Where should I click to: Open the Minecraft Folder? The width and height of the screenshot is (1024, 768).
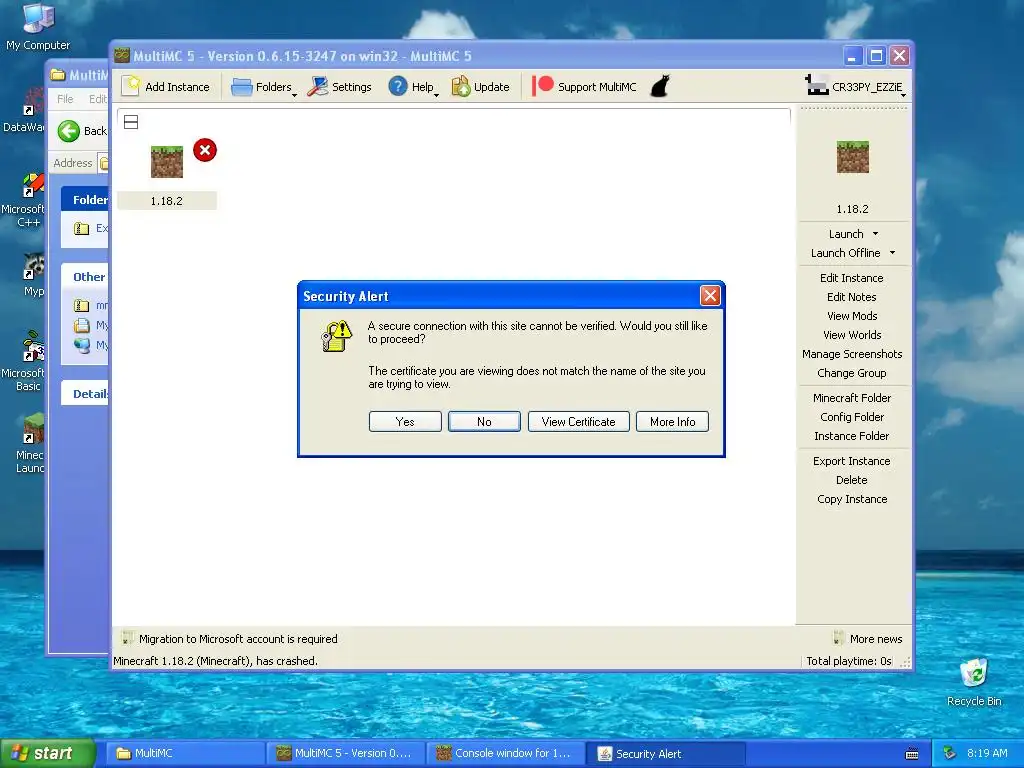[x=852, y=398]
